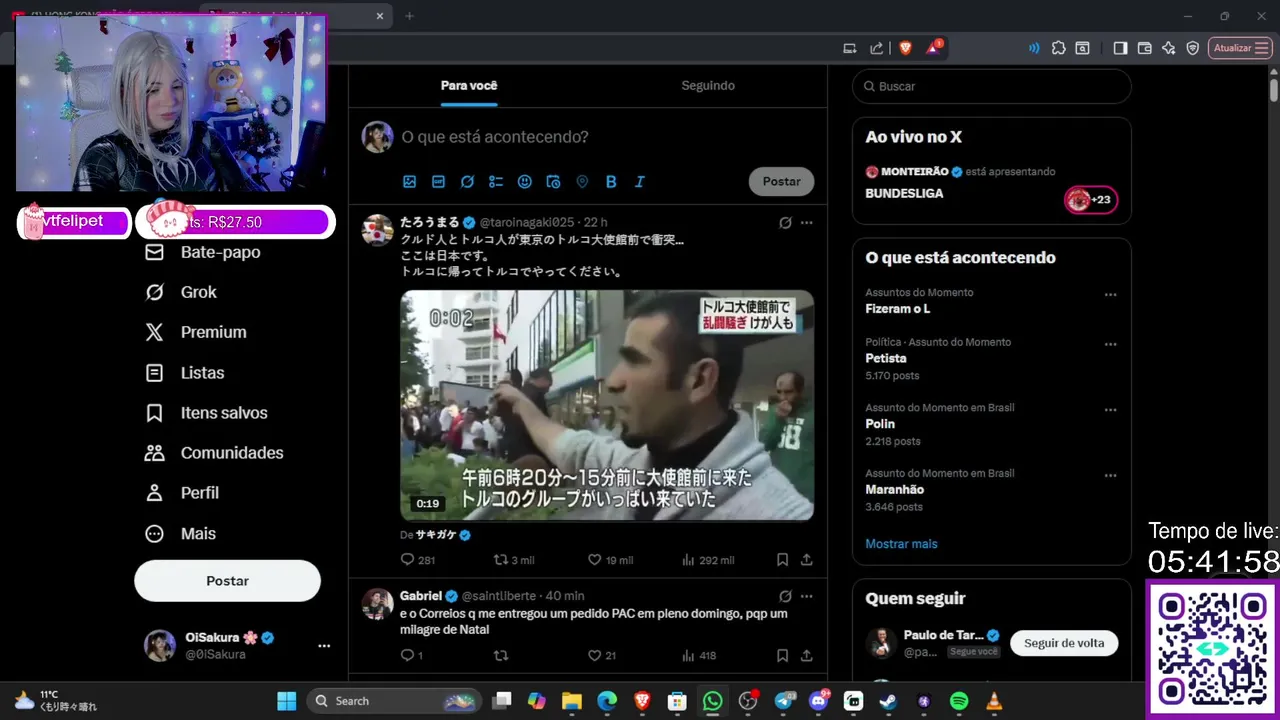
Task: Open new browser tab
Action: tap(409, 16)
